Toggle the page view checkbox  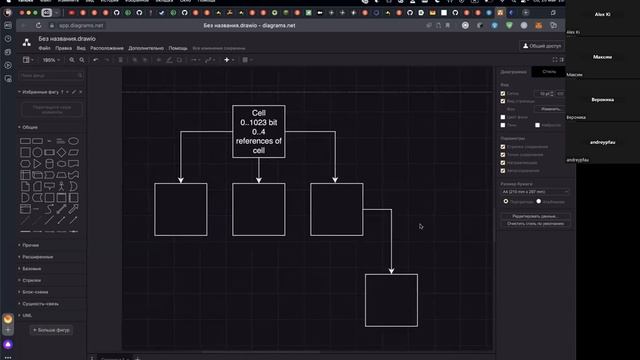tap(503, 101)
